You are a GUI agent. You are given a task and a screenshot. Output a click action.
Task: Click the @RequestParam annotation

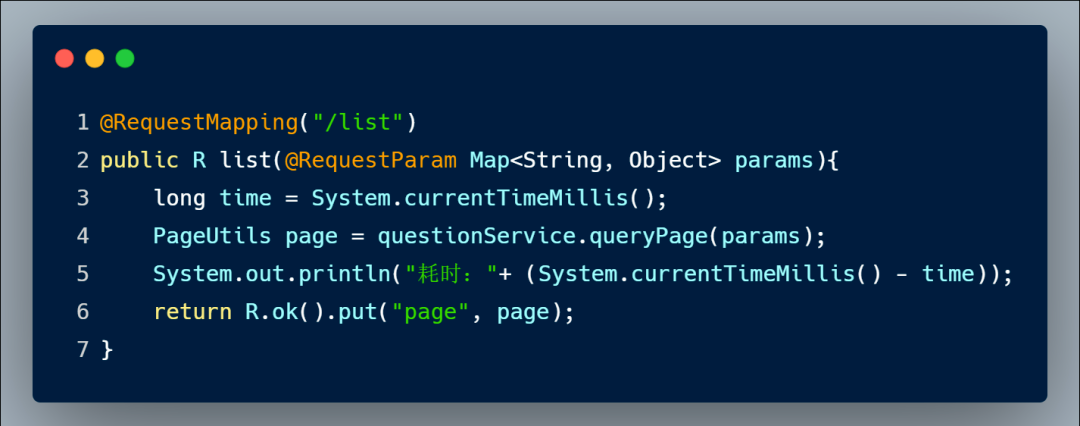(x=371, y=161)
